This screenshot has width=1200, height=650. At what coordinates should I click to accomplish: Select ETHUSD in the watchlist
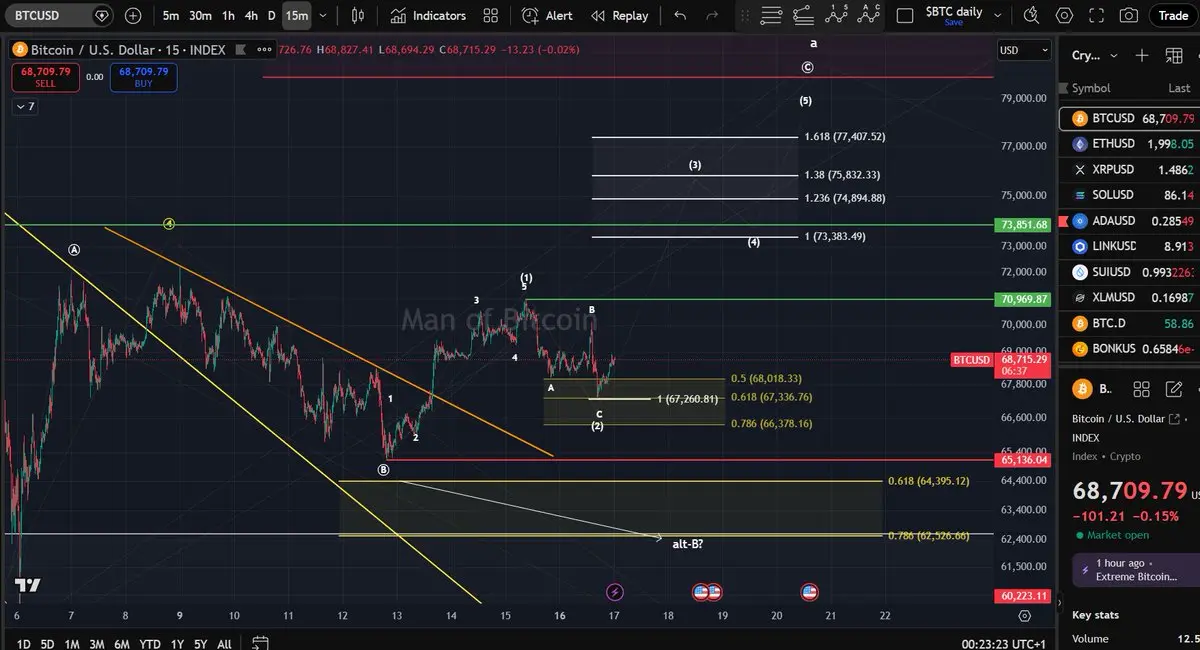tap(1129, 144)
